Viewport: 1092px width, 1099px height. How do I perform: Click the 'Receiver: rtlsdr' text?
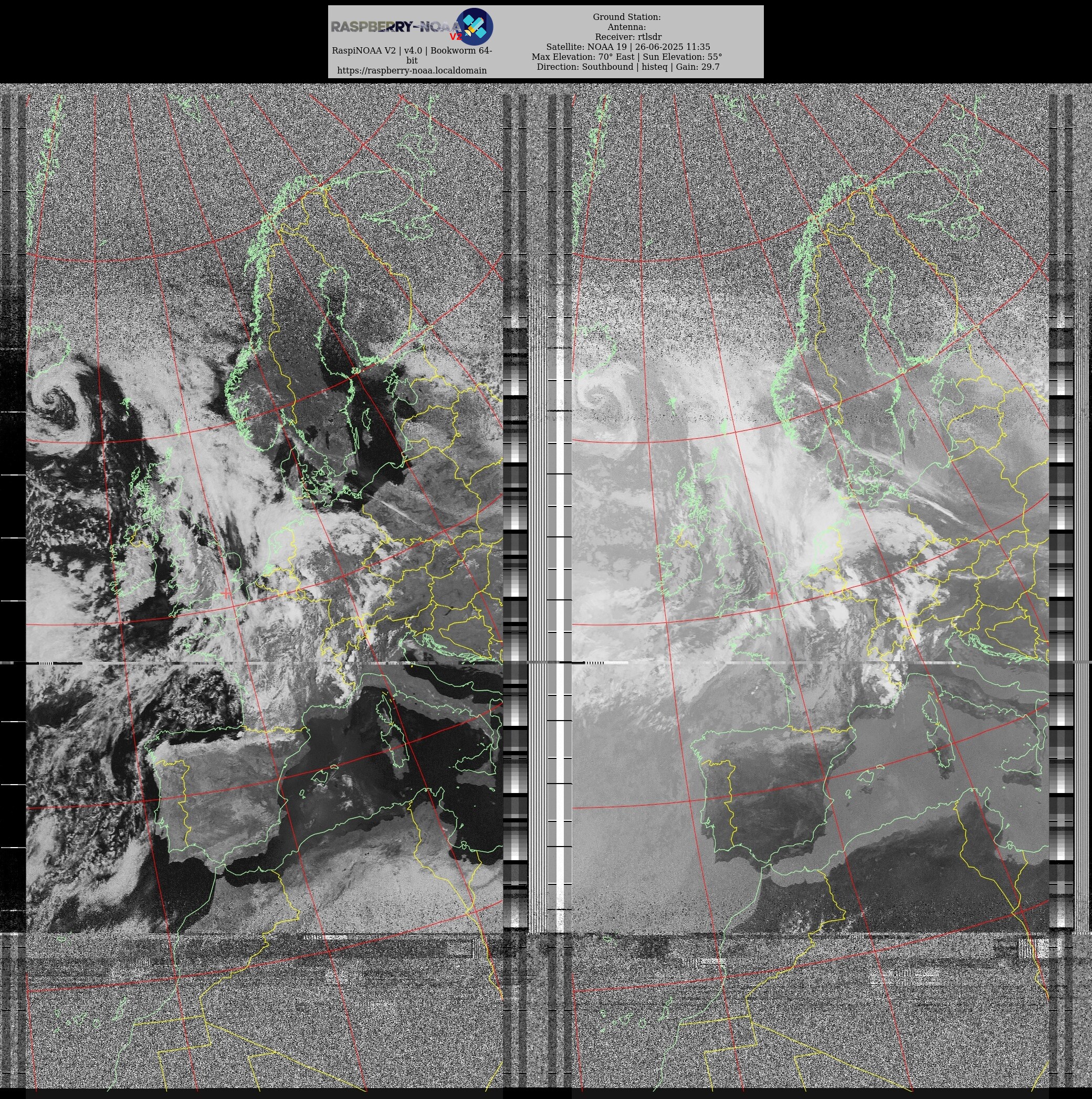pyautogui.click(x=628, y=37)
